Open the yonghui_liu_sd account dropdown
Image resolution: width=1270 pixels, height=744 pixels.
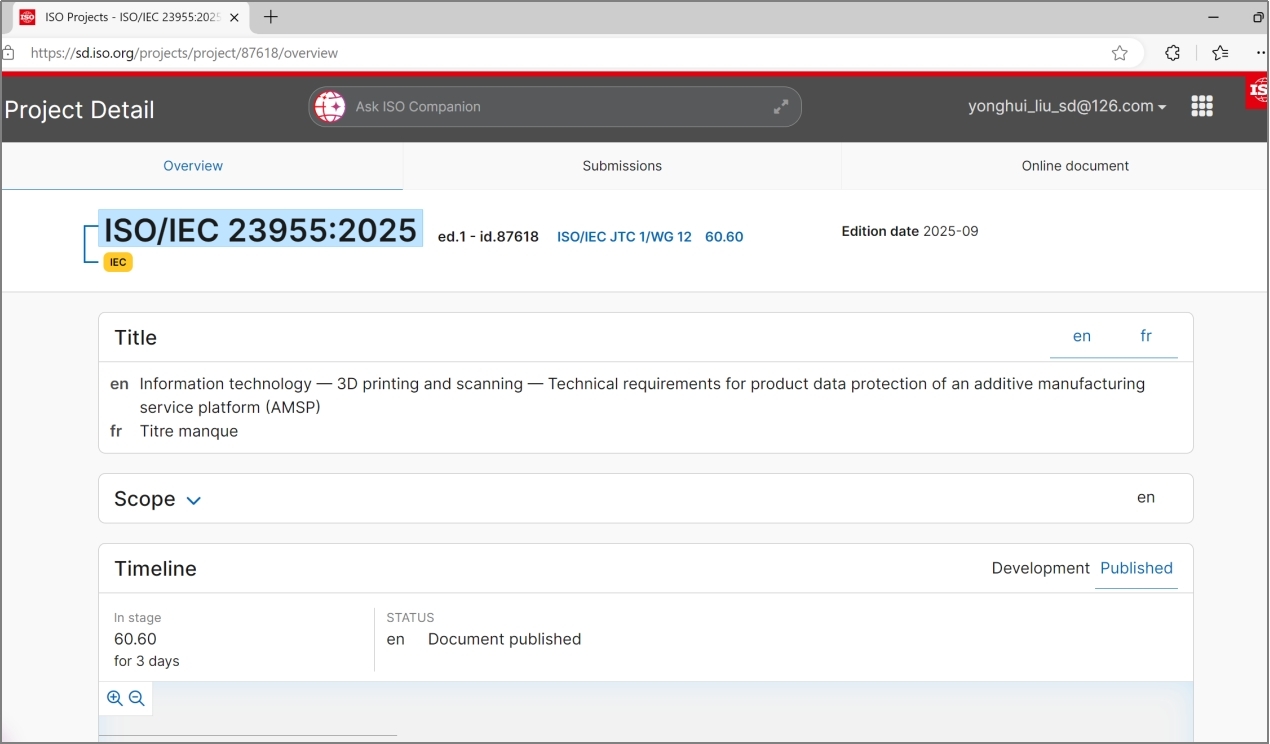(x=1067, y=106)
